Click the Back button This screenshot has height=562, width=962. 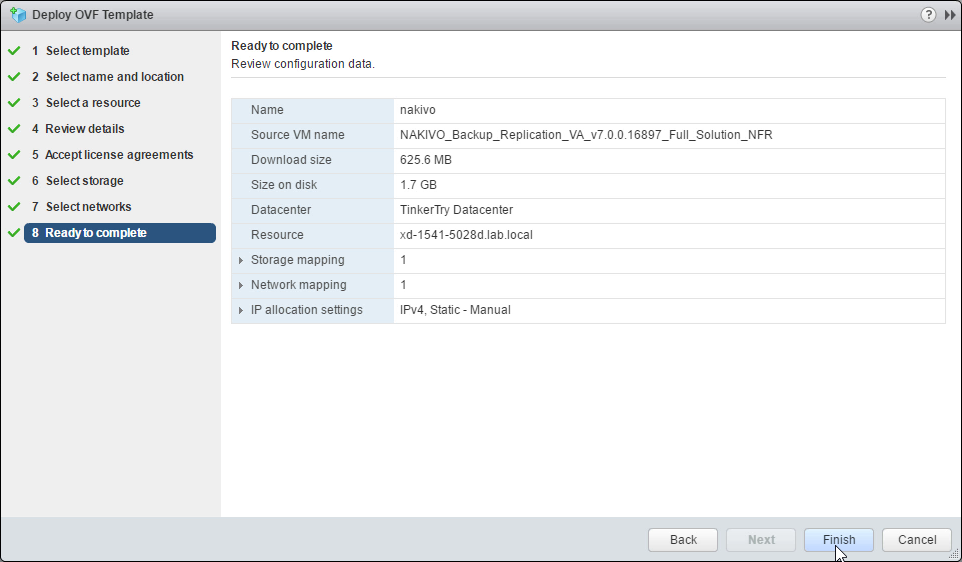(x=683, y=540)
